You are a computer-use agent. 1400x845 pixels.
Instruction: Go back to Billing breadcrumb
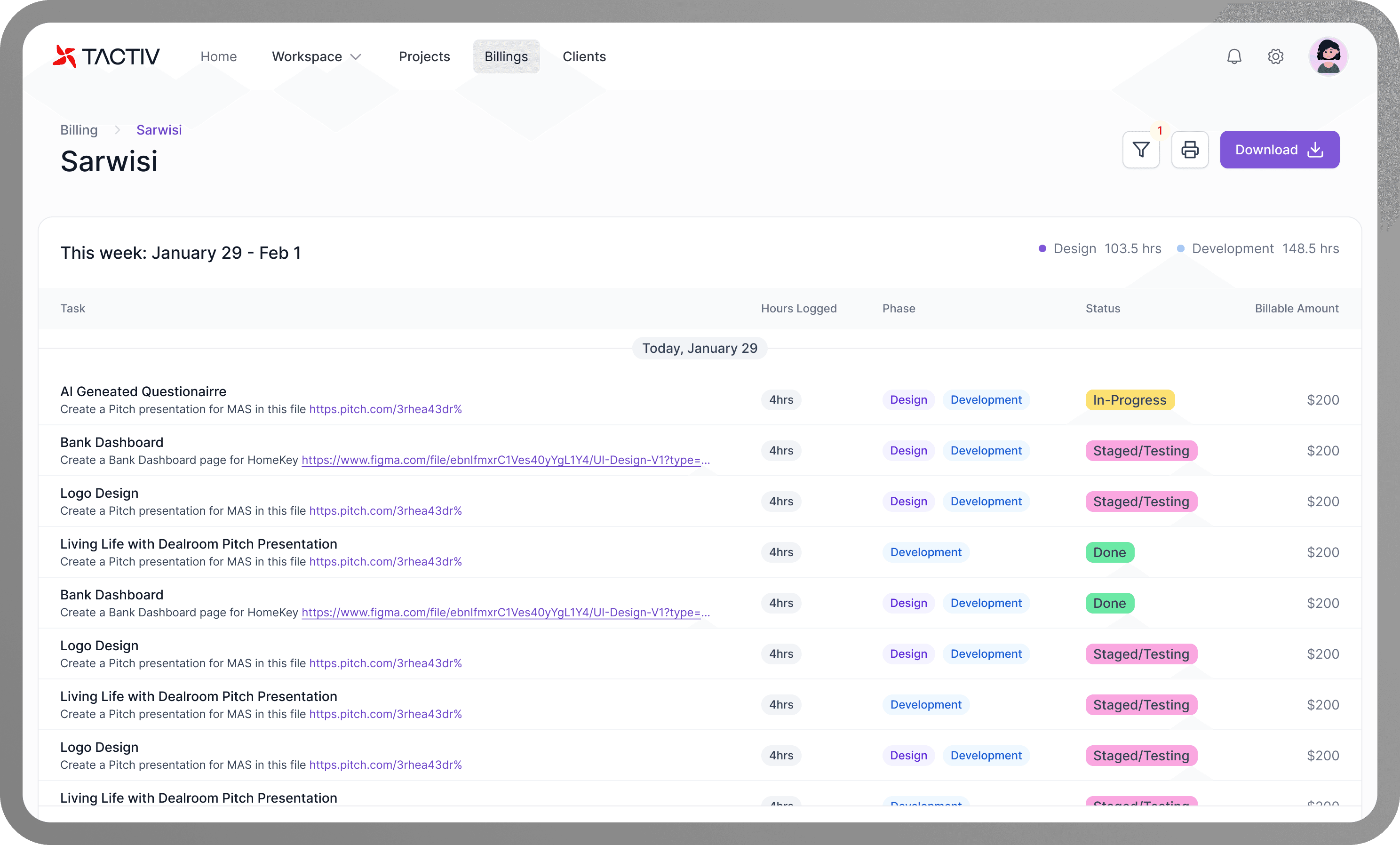pyautogui.click(x=79, y=130)
